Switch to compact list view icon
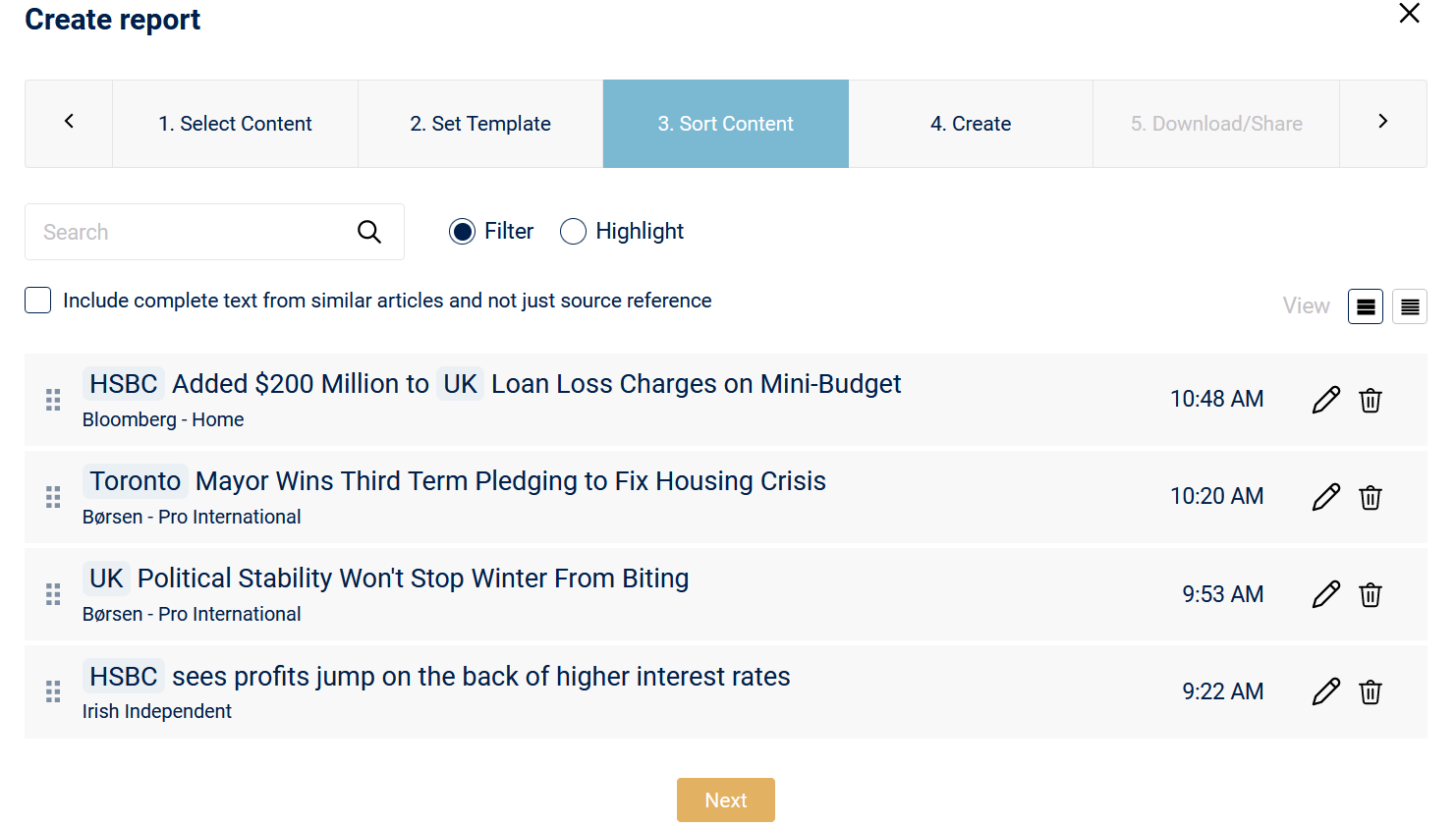Viewport: 1456px width, 827px height. (x=1410, y=306)
